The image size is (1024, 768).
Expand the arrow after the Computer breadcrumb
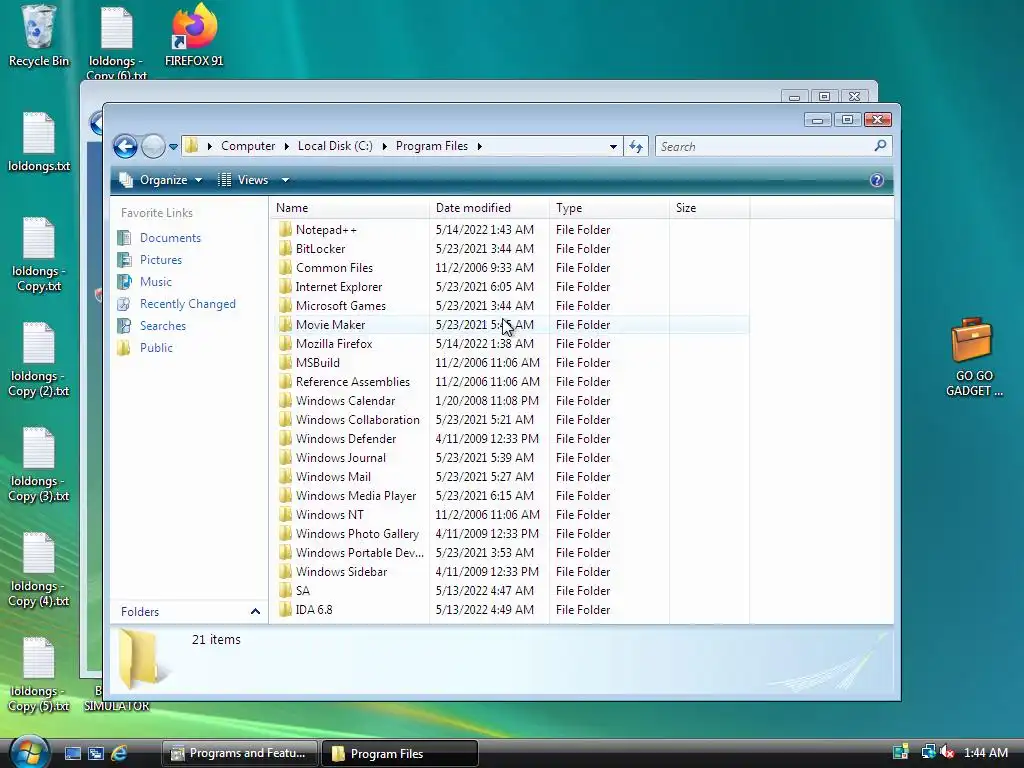pos(286,146)
